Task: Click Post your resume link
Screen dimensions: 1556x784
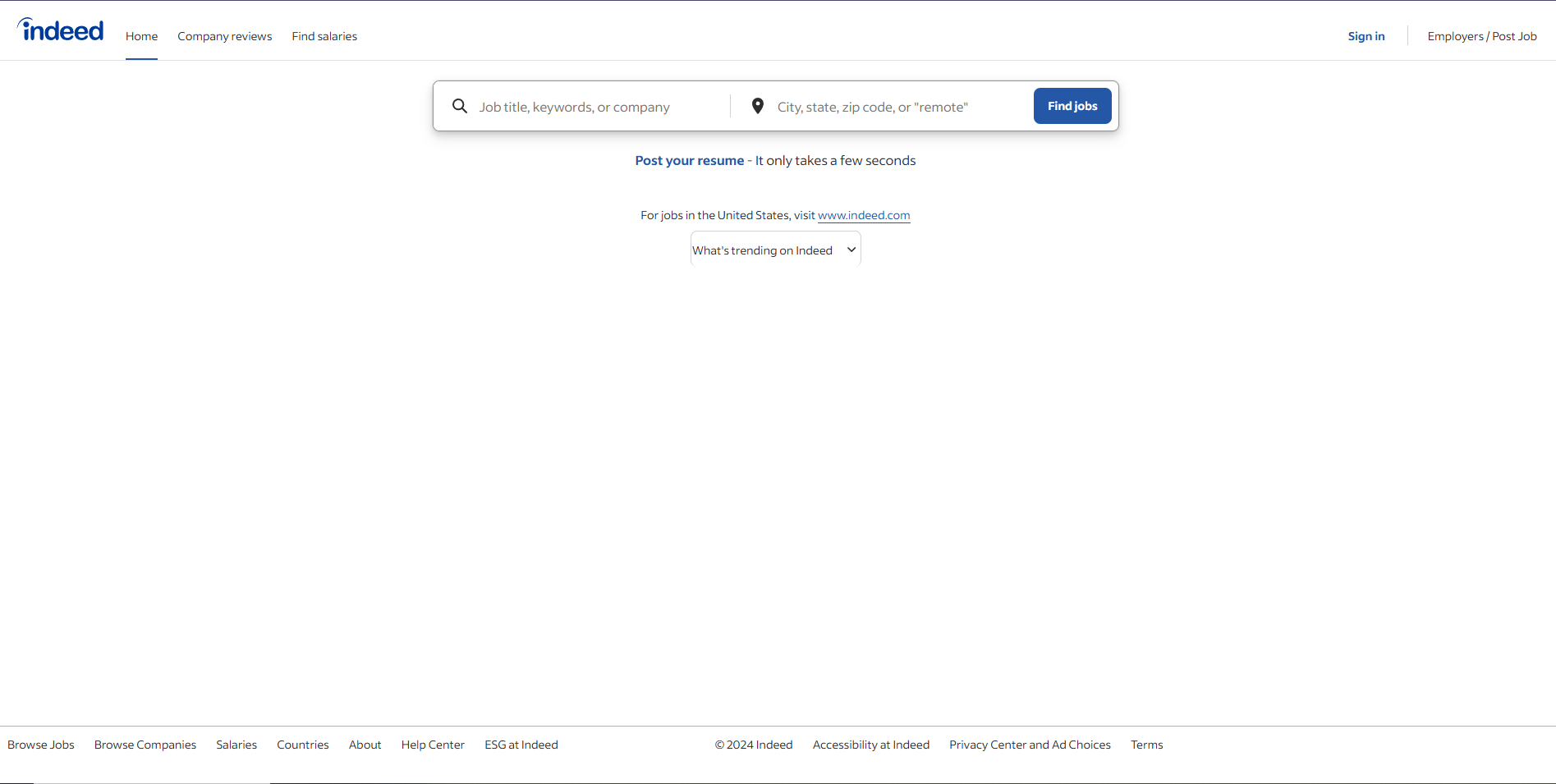Action: (x=689, y=161)
